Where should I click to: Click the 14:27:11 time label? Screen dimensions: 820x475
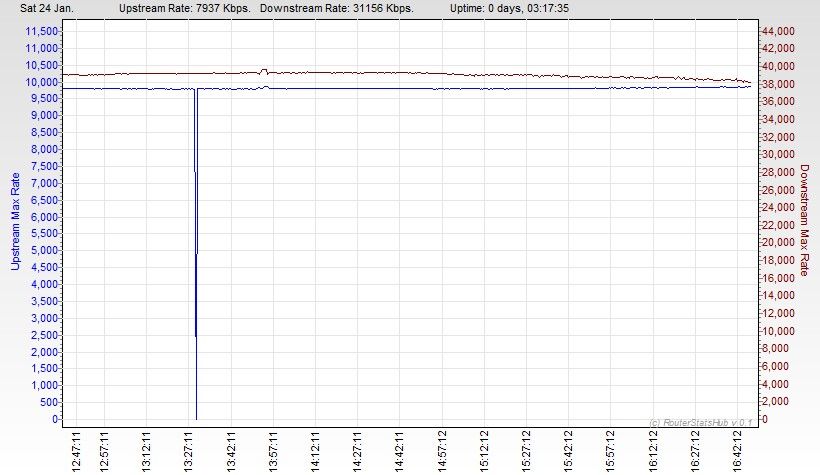tap(357, 451)
